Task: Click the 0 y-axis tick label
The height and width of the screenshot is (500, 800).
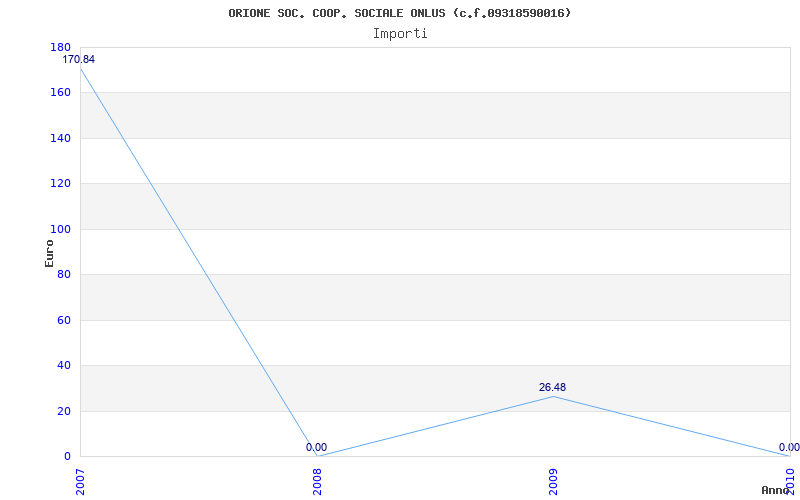Action: pos(67,456)
